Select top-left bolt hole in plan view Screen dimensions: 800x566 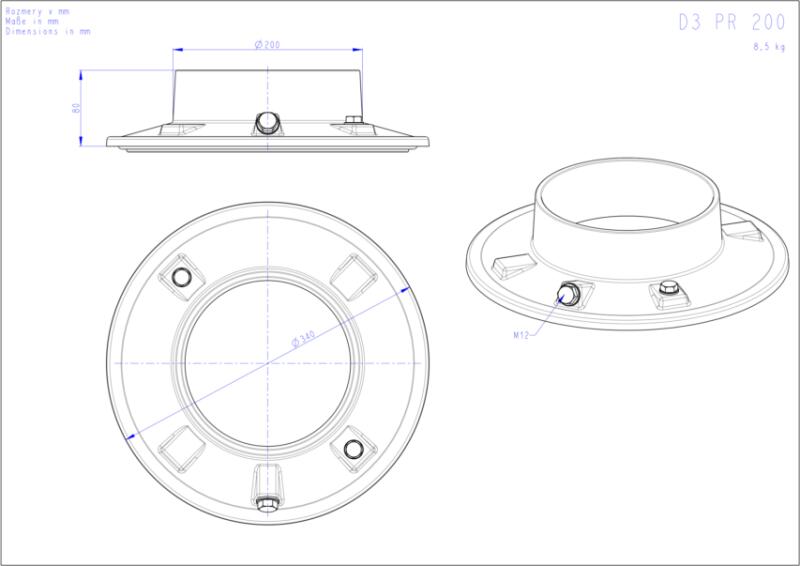[x=182, y=277]
